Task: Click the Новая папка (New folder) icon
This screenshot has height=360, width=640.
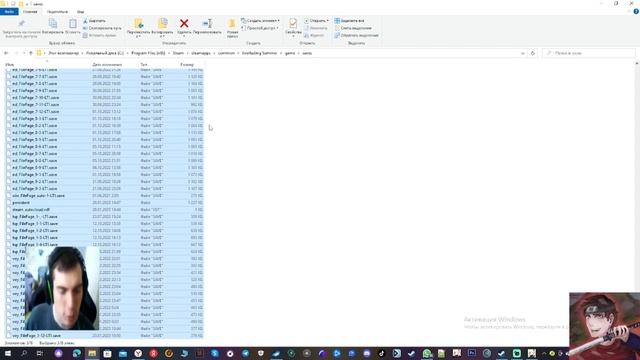Action: tap(232, 24)
